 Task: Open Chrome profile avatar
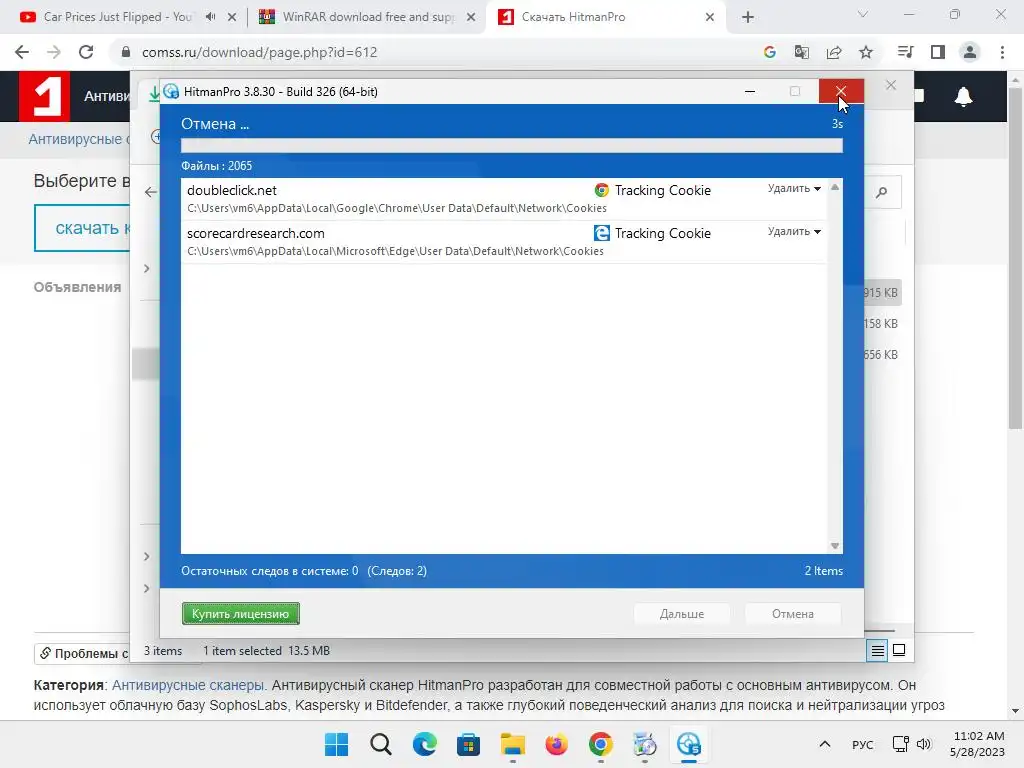click(970, 52)
